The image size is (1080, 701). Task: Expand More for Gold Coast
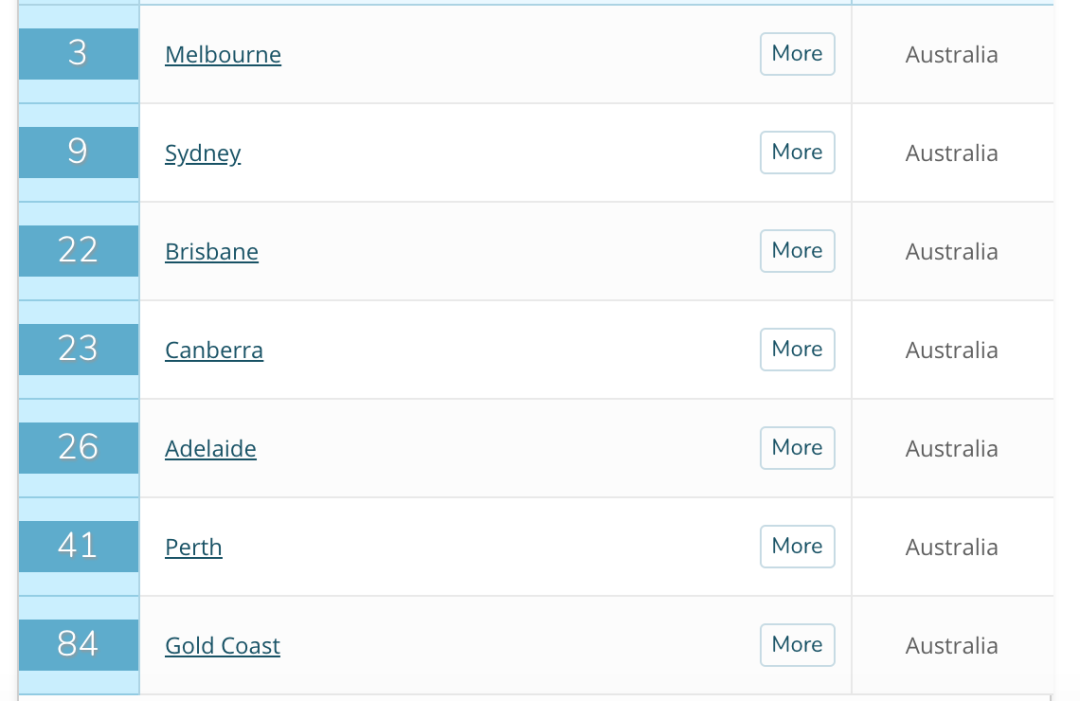click(x=797, y=645)
